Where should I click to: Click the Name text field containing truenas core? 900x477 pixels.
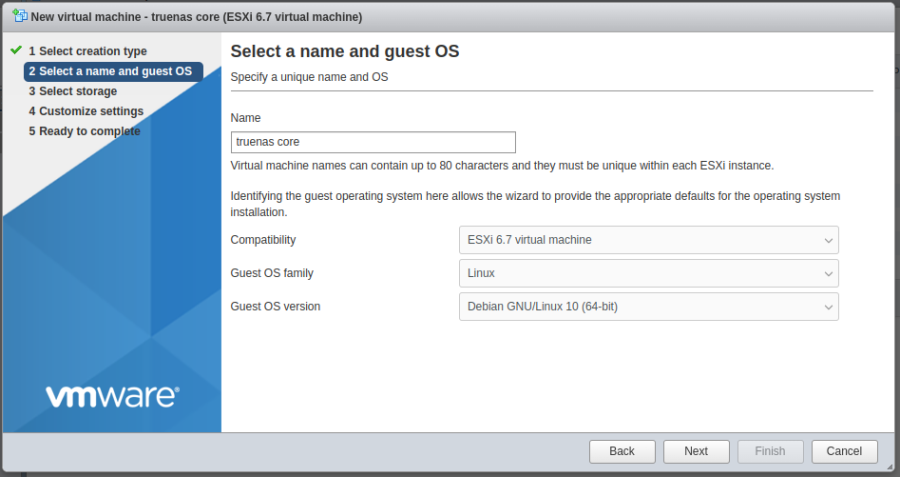(372, 142)
